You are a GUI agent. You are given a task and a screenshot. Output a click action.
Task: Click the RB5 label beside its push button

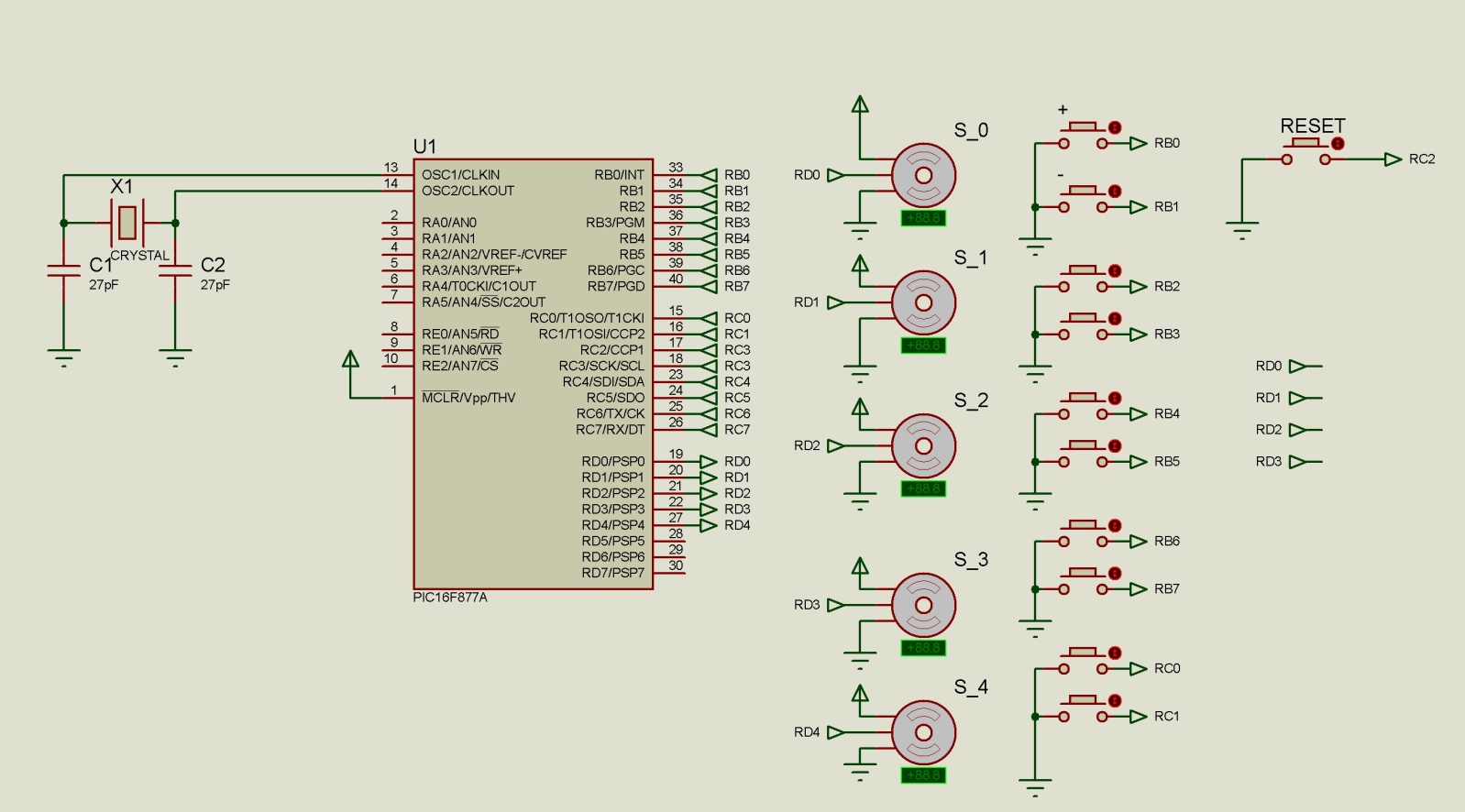[1167, 462]
